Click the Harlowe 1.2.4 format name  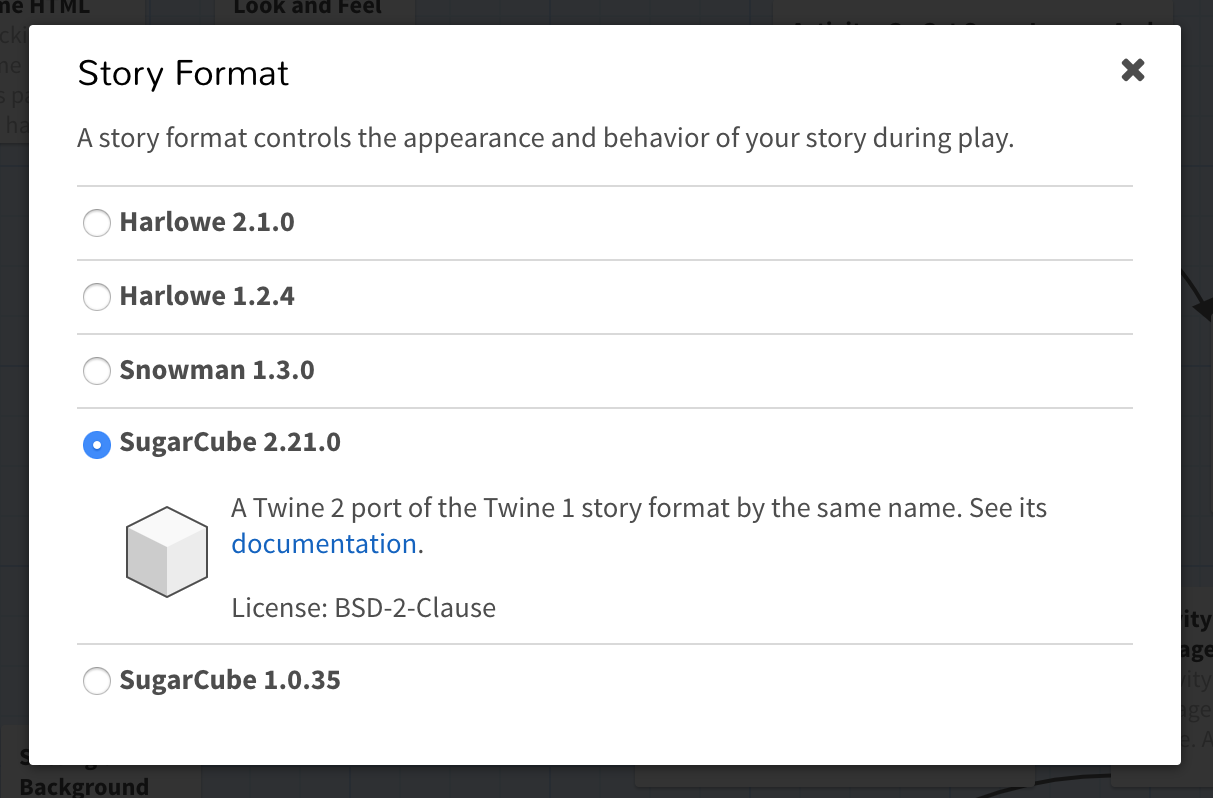click(x=207, y=296)
